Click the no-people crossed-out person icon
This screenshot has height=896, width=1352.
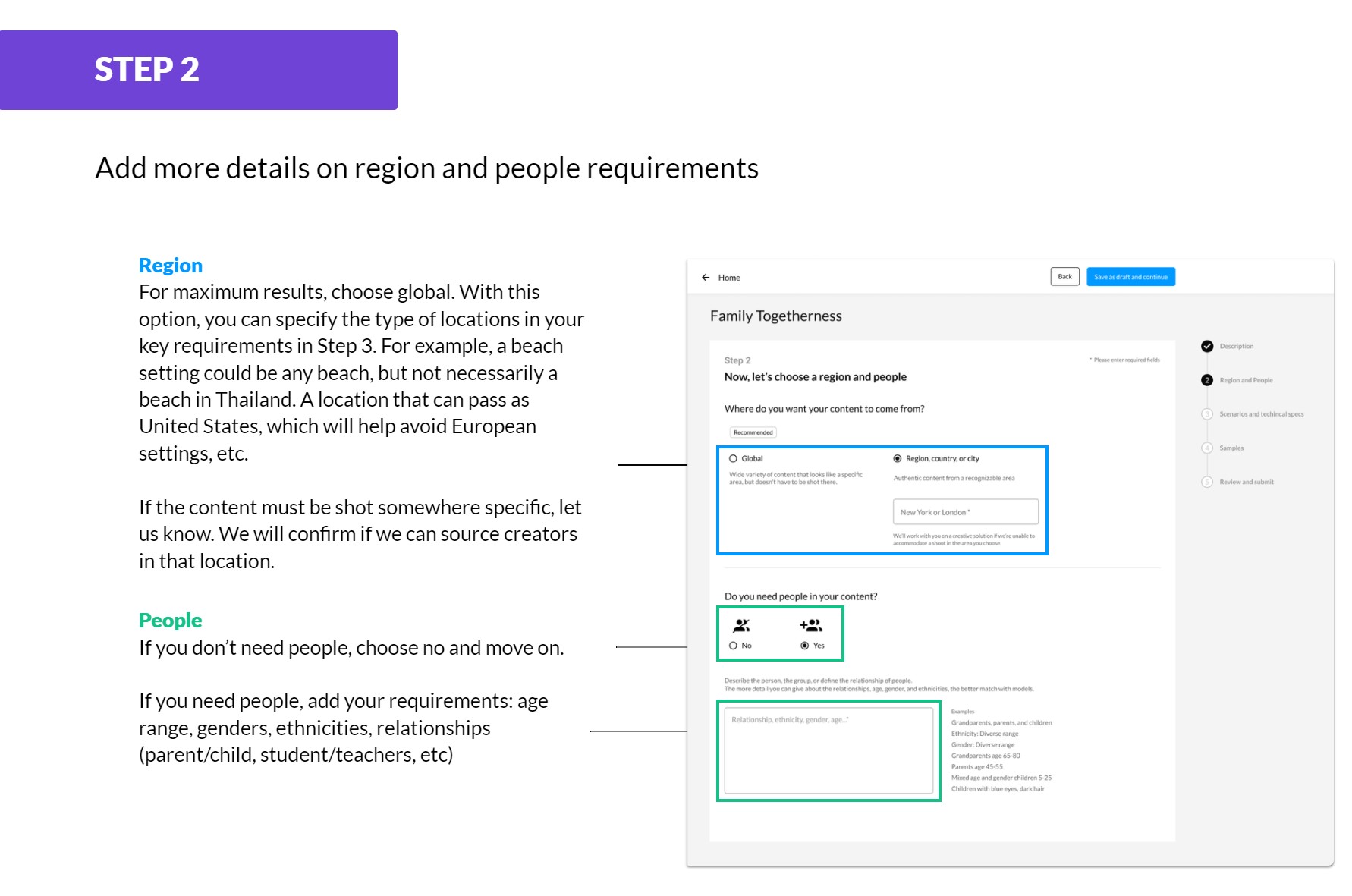tap(741, 626)
